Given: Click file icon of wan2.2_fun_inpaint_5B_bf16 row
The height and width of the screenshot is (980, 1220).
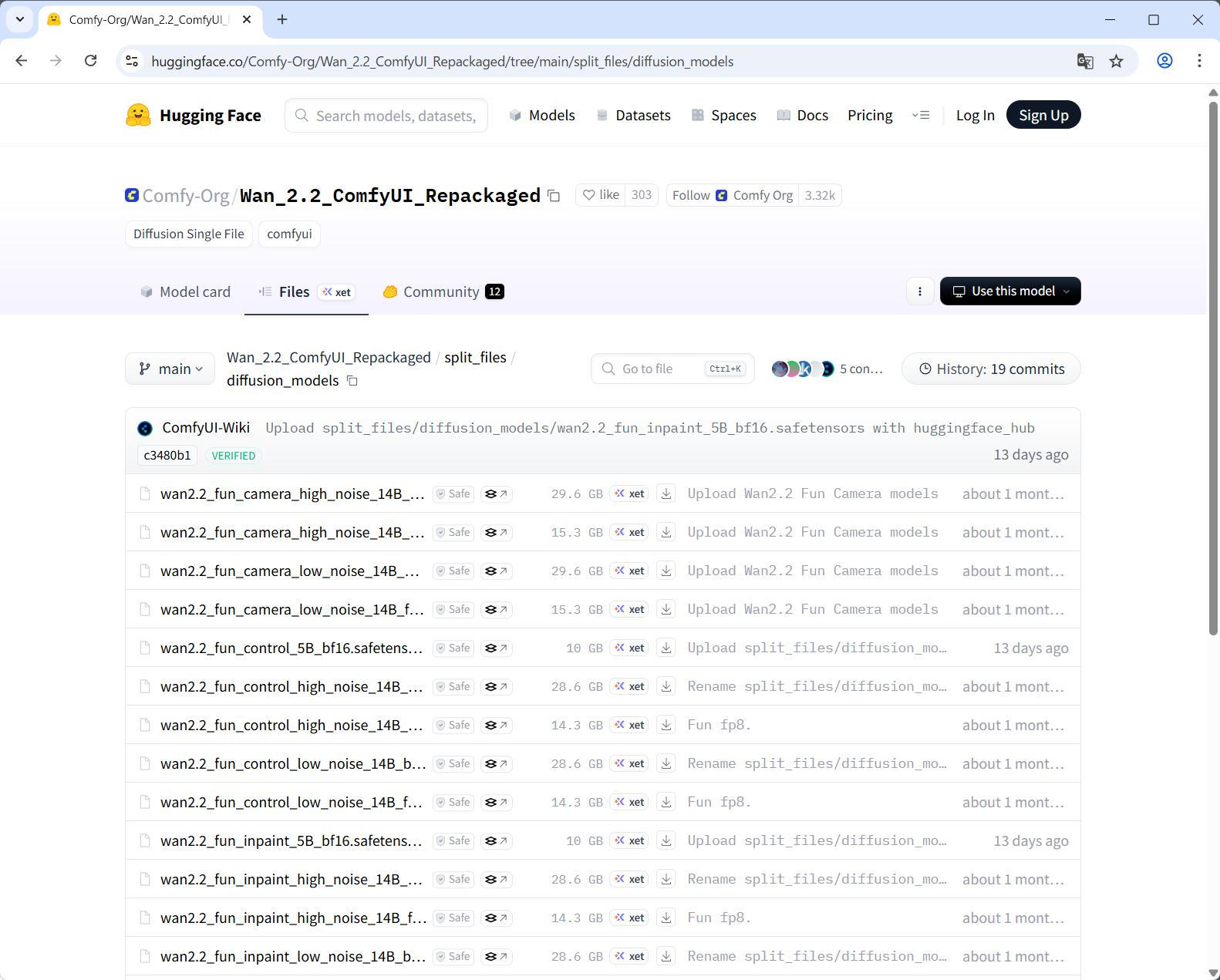Looking at the screenshot, I should 145,840.
